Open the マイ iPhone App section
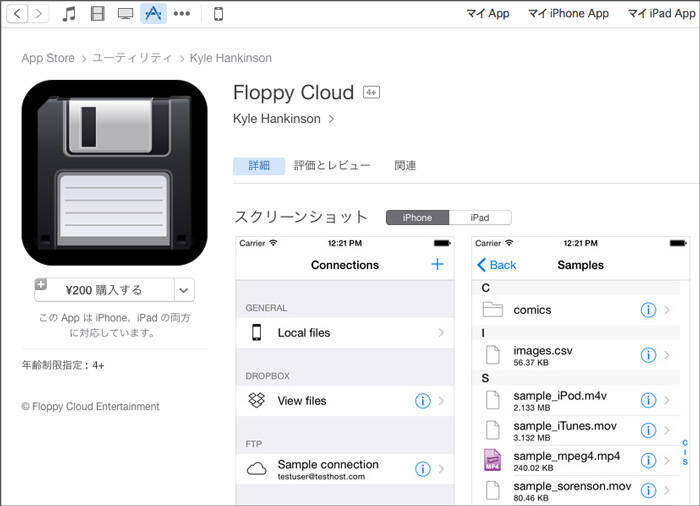700x506 pixels. pyautogui.click(x=568, y=14)
